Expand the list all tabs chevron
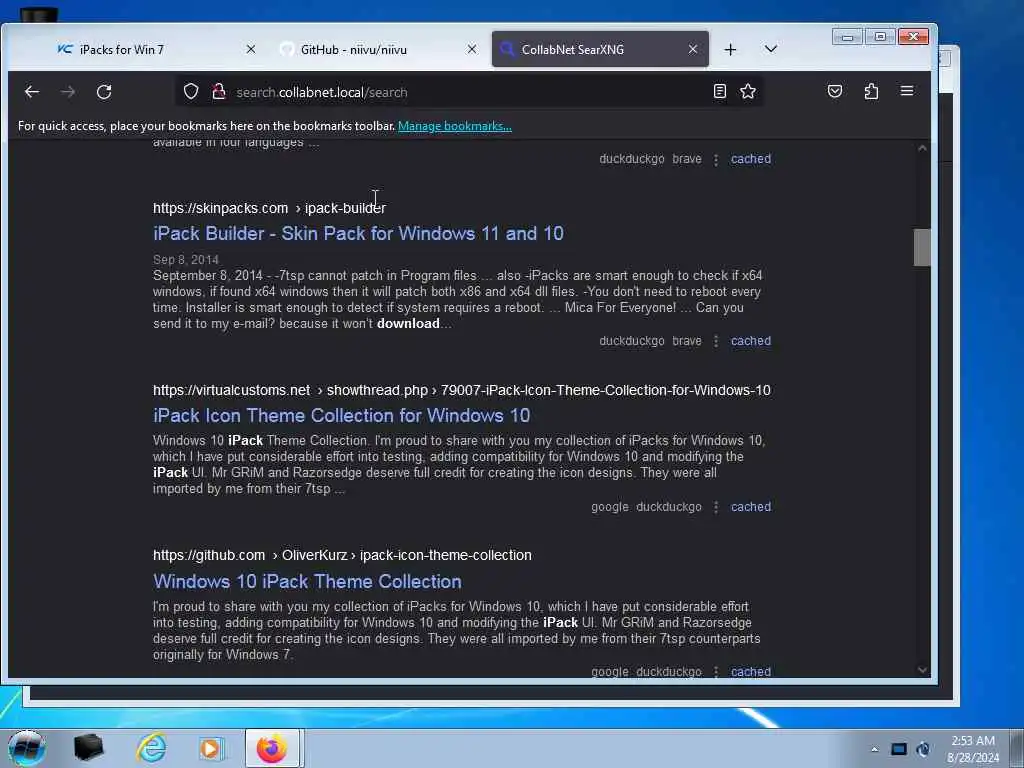 (x=771, y=49)
